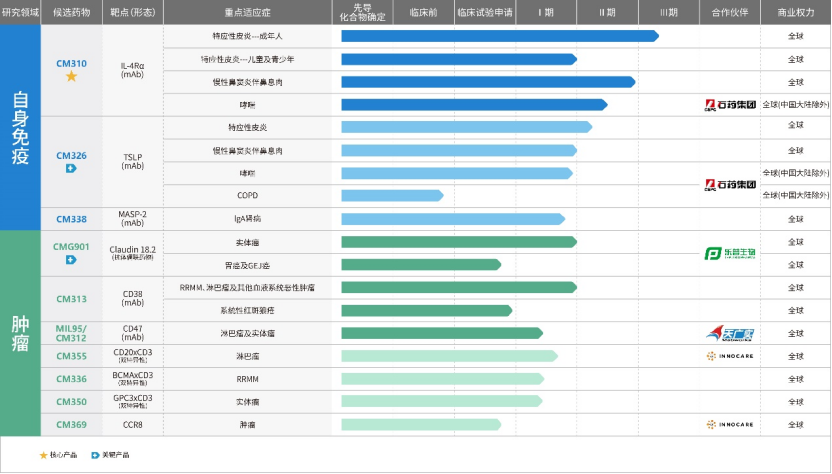Viewport: 832px width, 474px height.
Task: Select the CMG901 drug candidate label
Action: click(71, 247)
